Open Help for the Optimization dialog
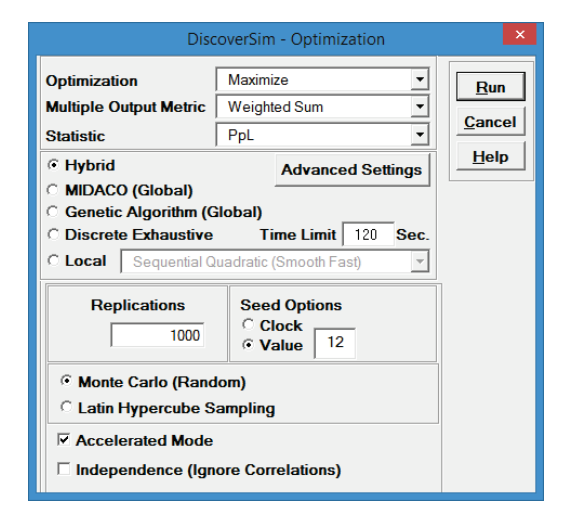 [491, 157]
